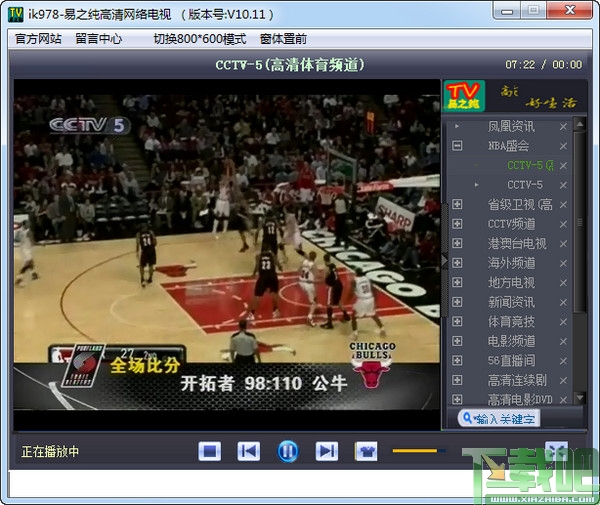
Task: Open the 留言中心 menu
Action: click(98, 39)
